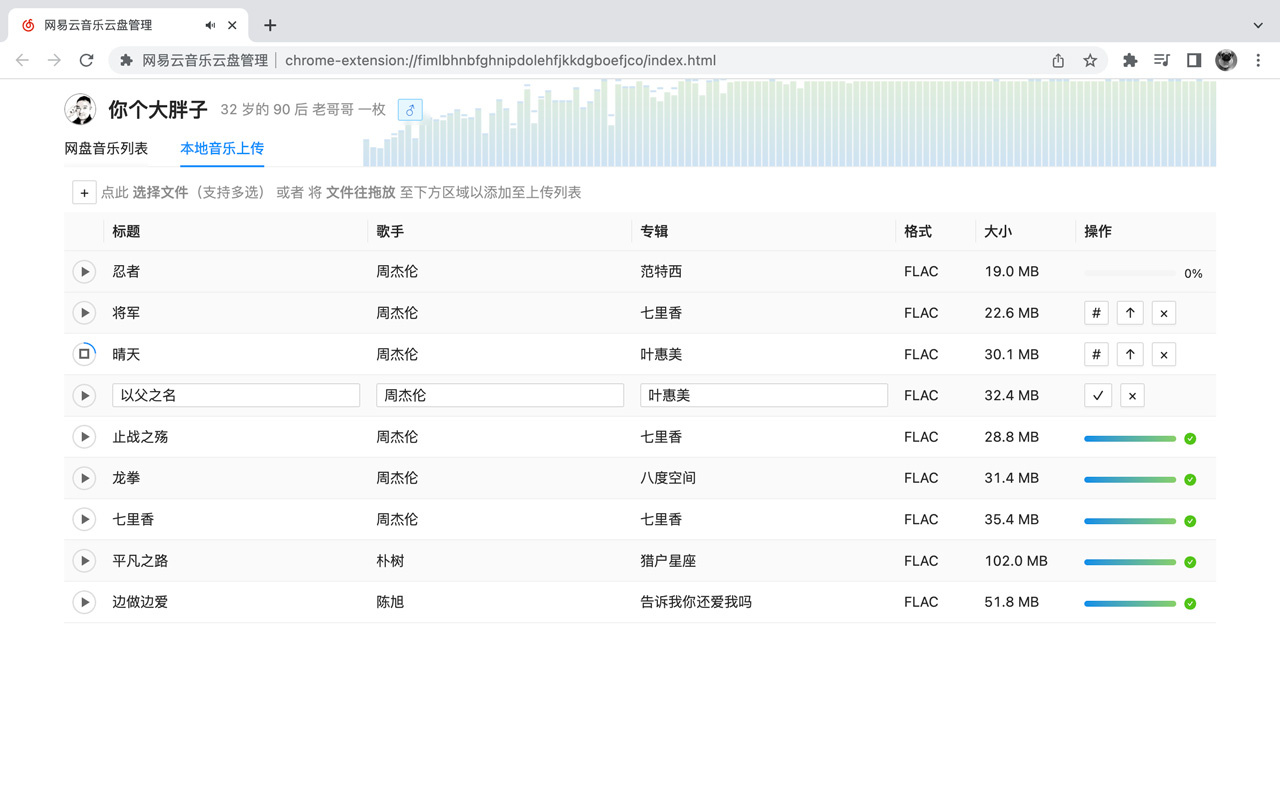Select the 本地音乐上传 tab

point(222,147)
